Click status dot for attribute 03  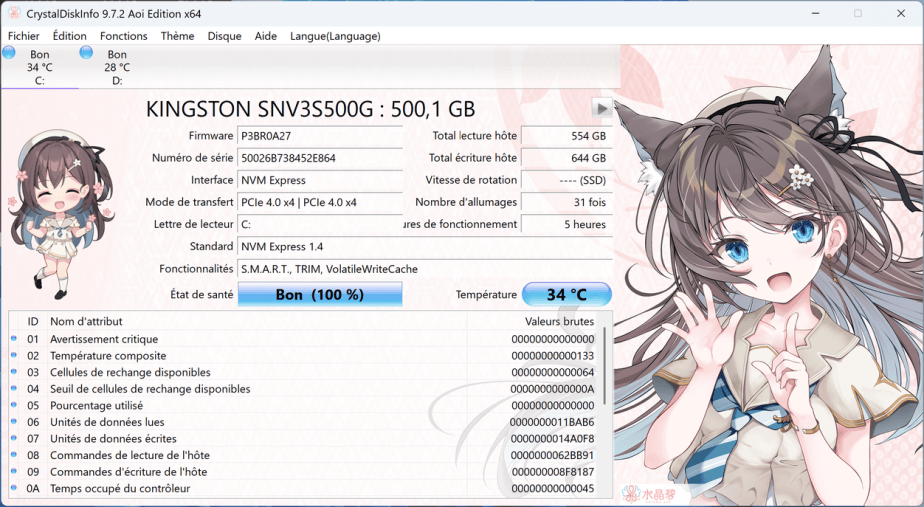[14, 371]
